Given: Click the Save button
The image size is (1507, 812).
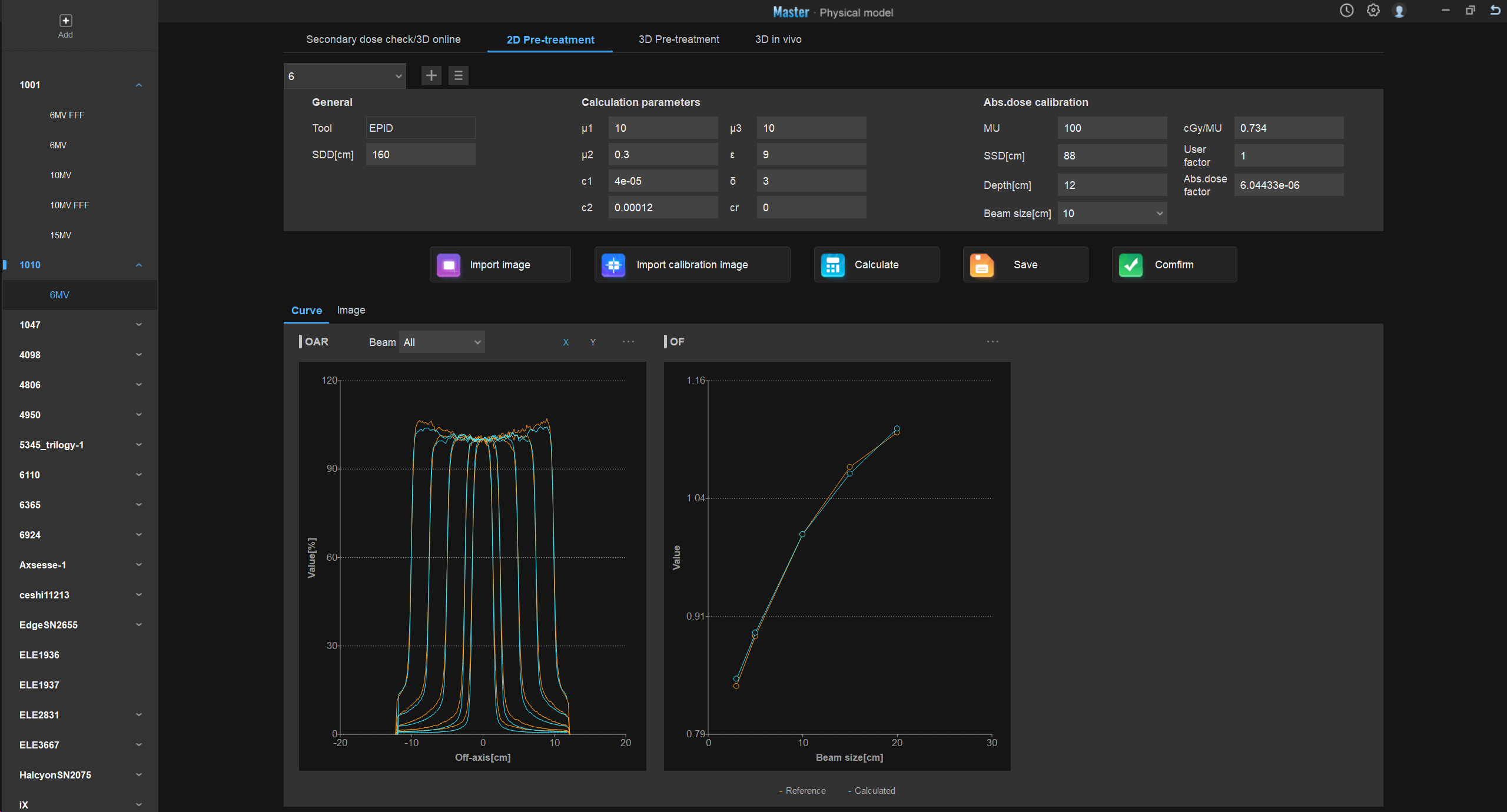Looking at the screenshot, I should tap(1025, 265).
